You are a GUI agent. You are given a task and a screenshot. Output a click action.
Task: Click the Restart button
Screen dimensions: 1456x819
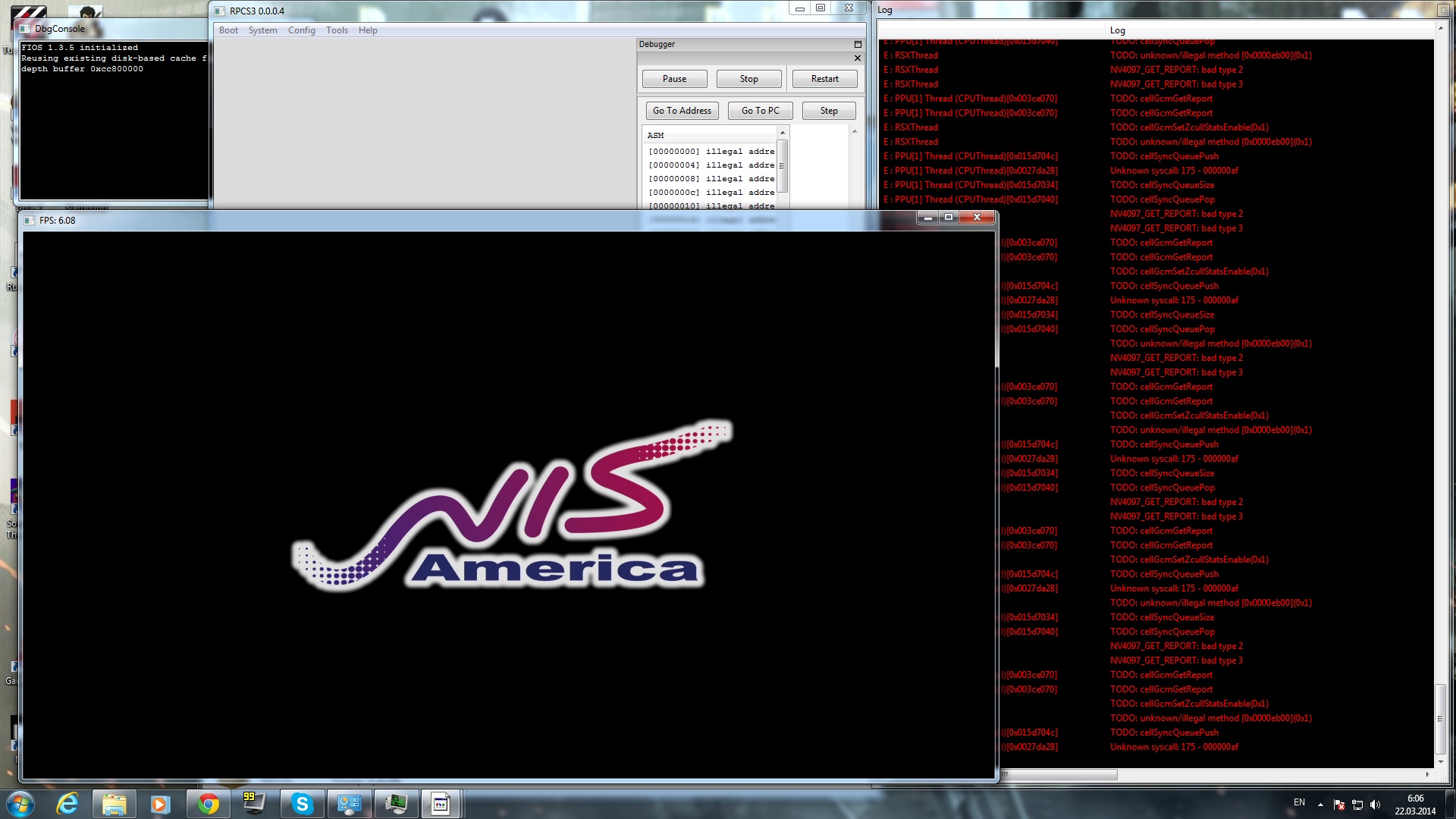coord(824,79)
